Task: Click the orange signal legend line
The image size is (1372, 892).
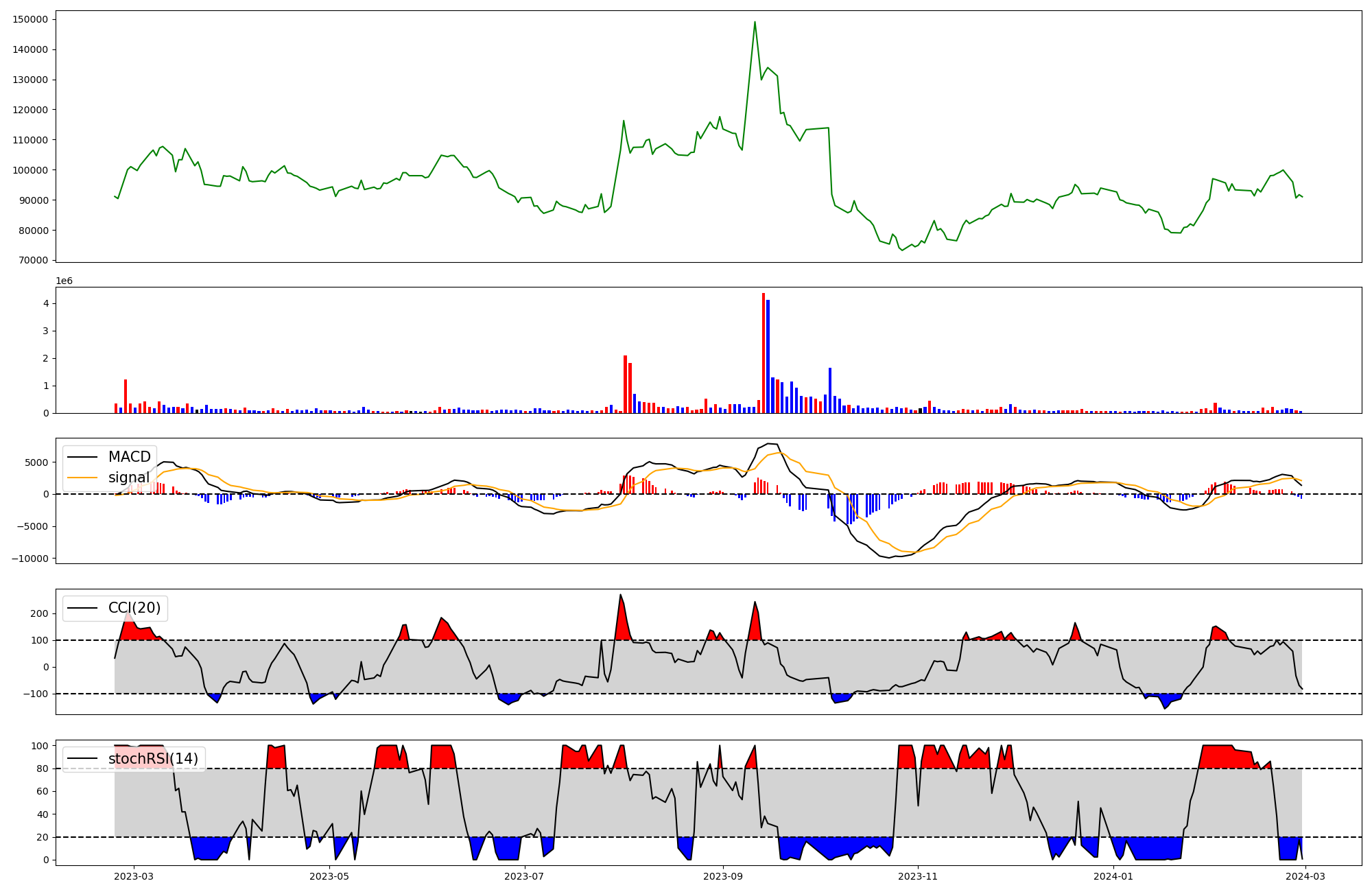Action: (82, 478)
